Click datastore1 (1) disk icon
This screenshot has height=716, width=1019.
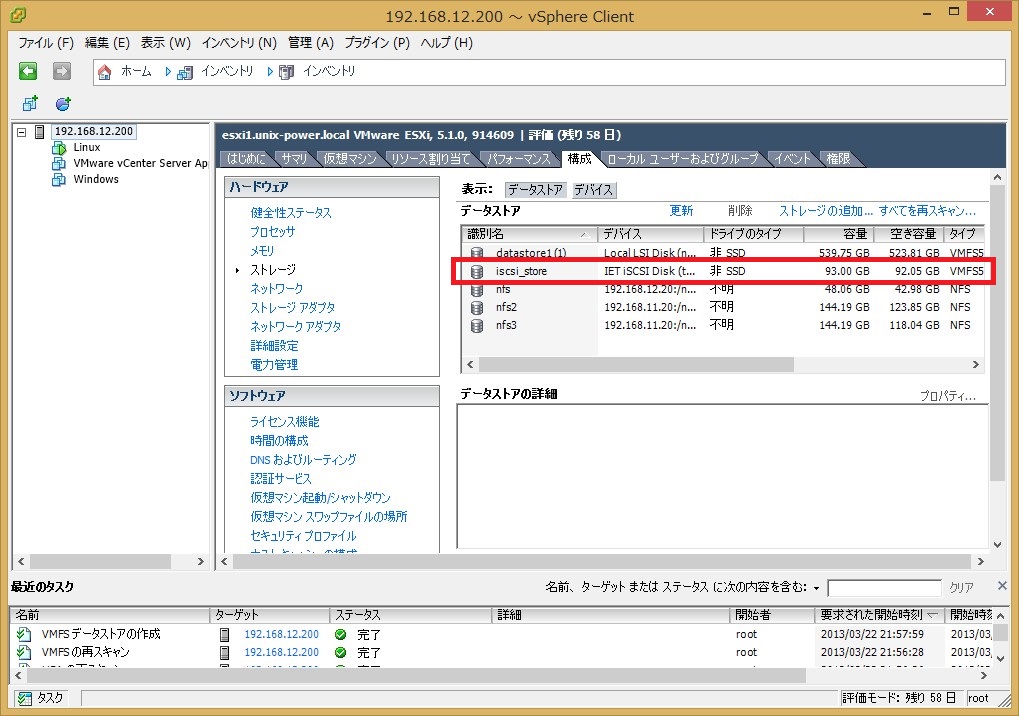pos(477,253)
